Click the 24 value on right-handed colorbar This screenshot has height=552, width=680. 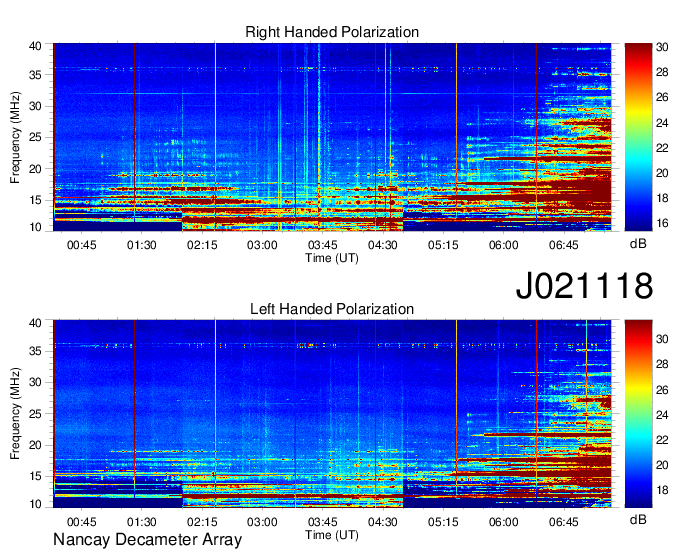(662, 123)
